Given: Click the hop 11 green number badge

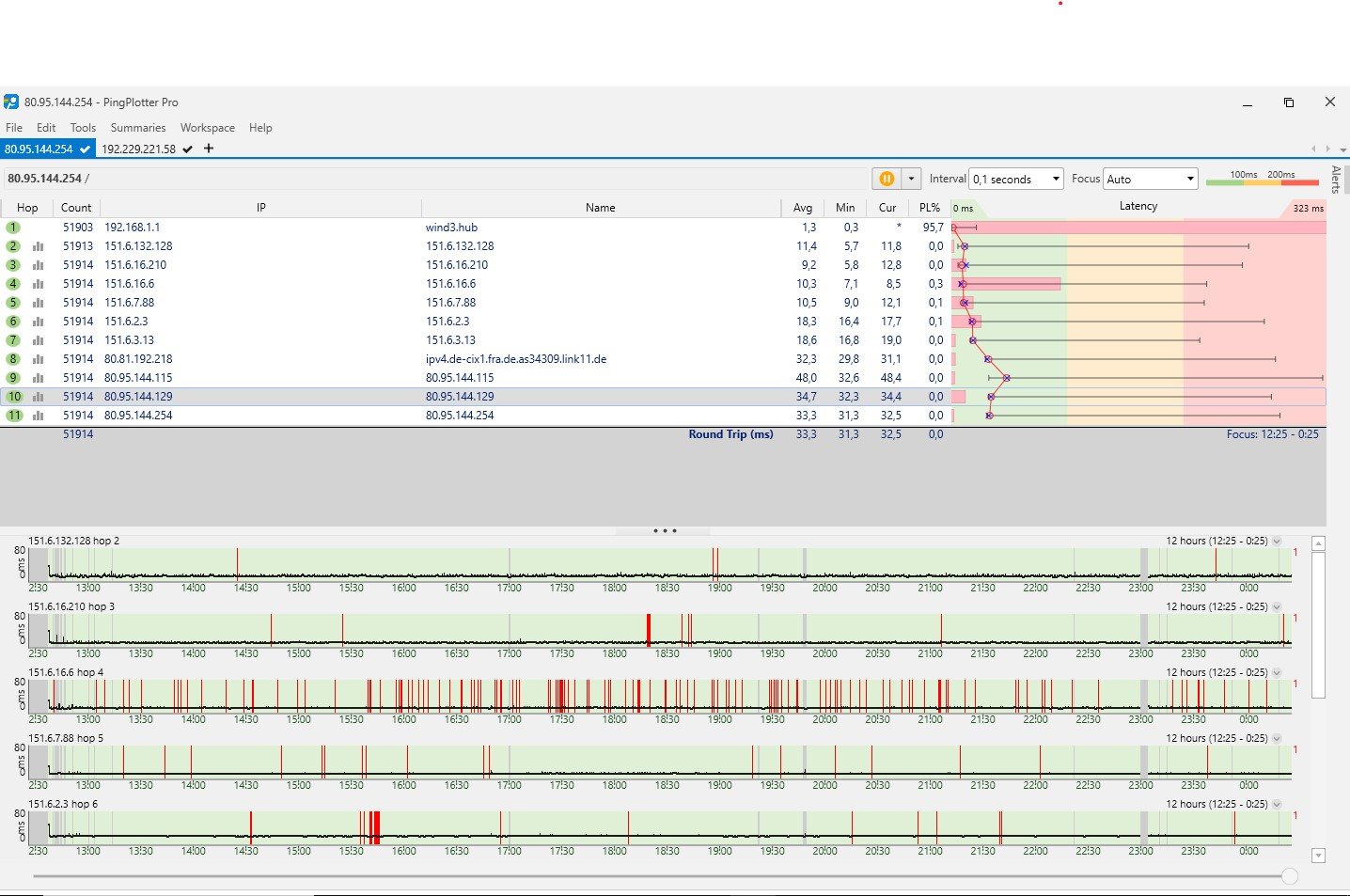Looking at the screenshot, I should [x=14, y=416].
